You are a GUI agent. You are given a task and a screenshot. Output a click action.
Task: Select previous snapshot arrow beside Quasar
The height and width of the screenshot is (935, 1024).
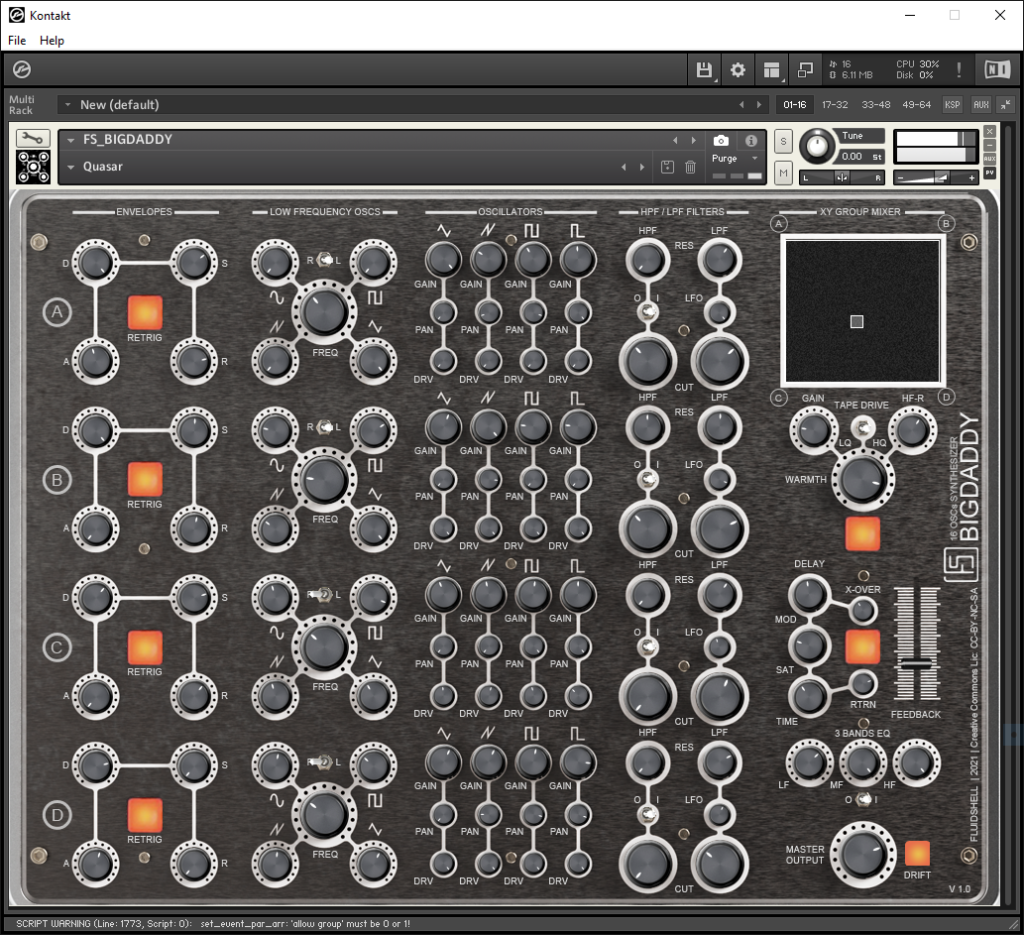[624, 167]
